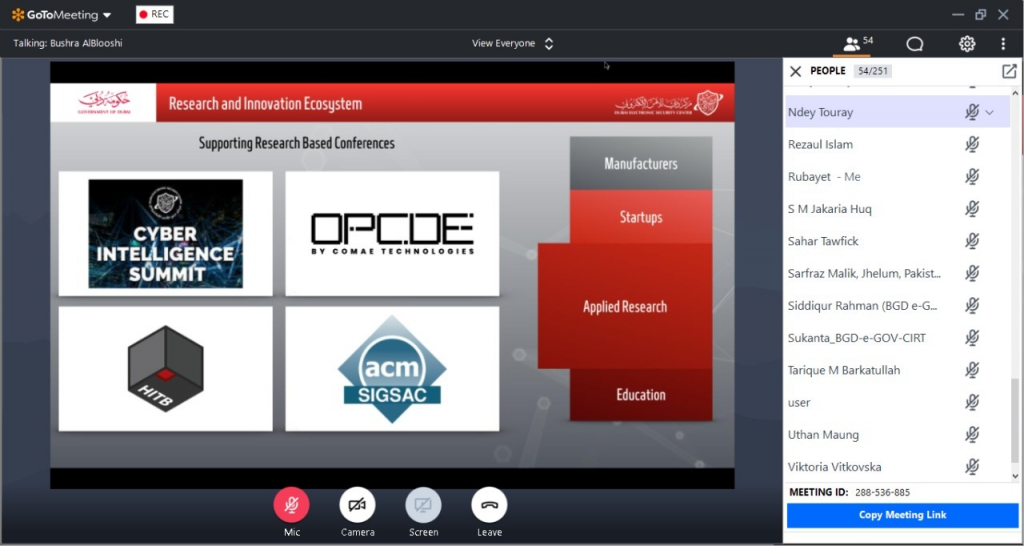Click the scrollbar up arrow in People panel
The width and height of the screenshot is (1024, 546).
(1015, 93)
